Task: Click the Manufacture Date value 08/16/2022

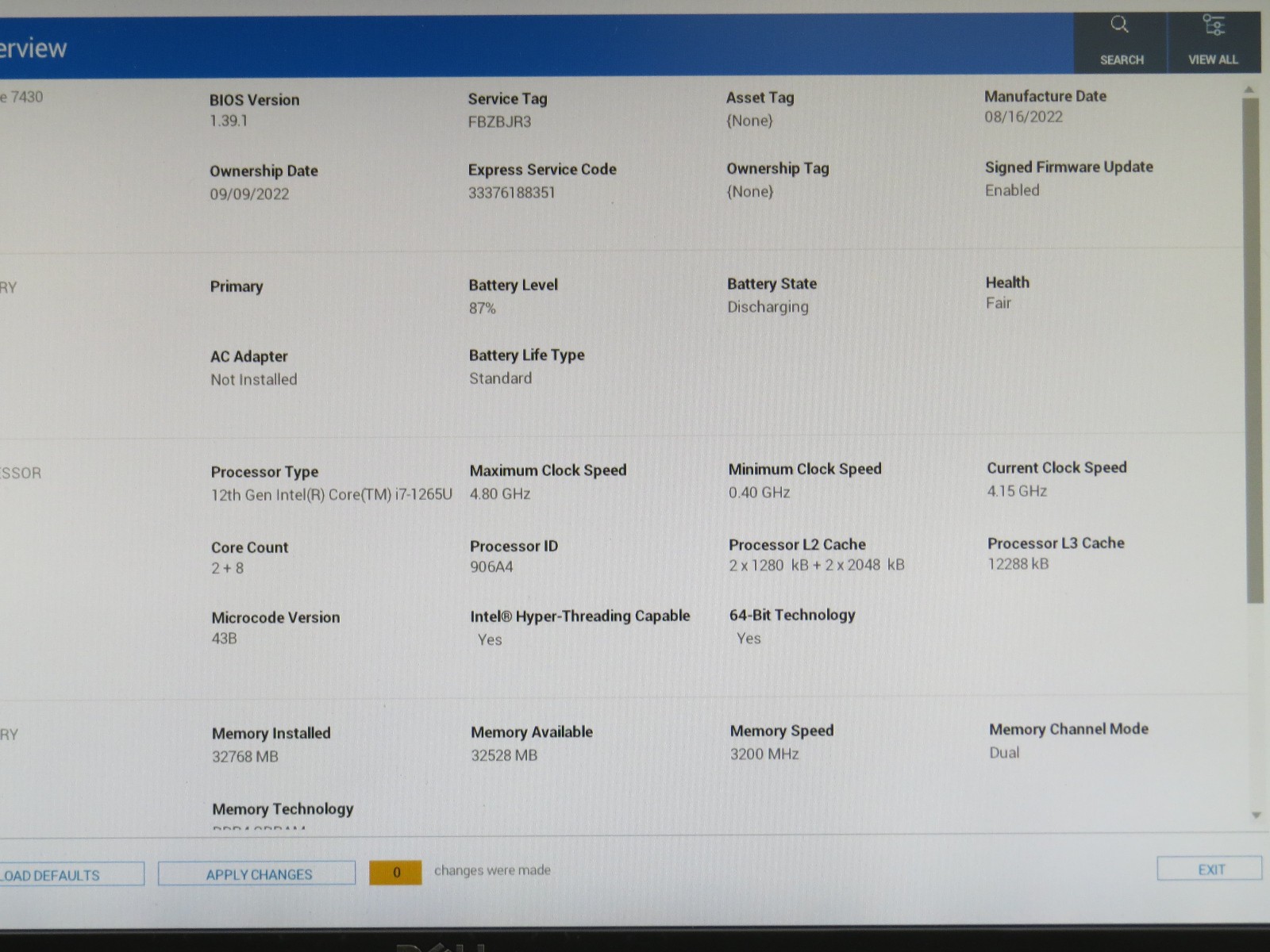Action: 1023,117
